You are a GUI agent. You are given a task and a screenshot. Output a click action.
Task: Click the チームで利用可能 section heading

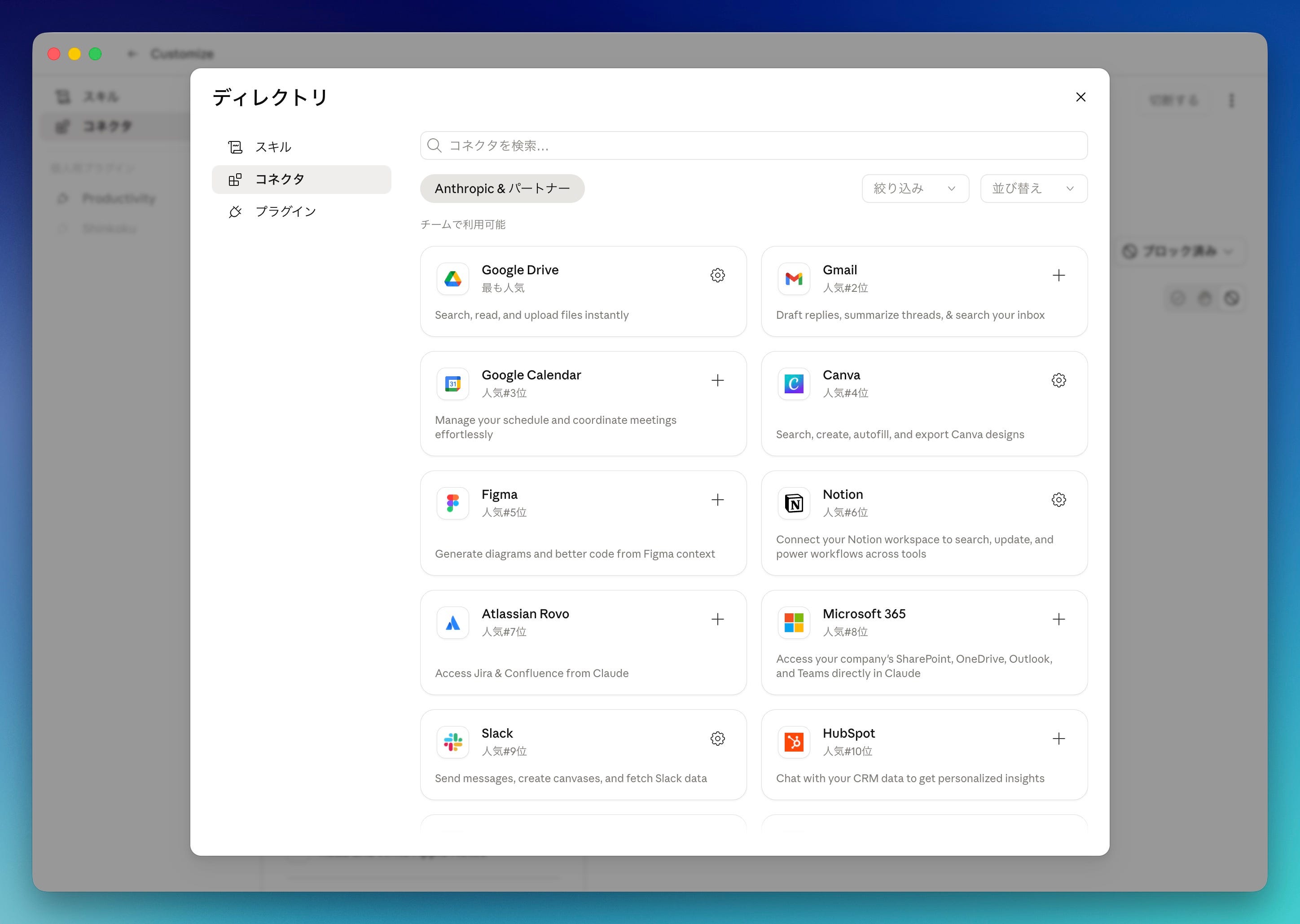click(x=462, y=225)
